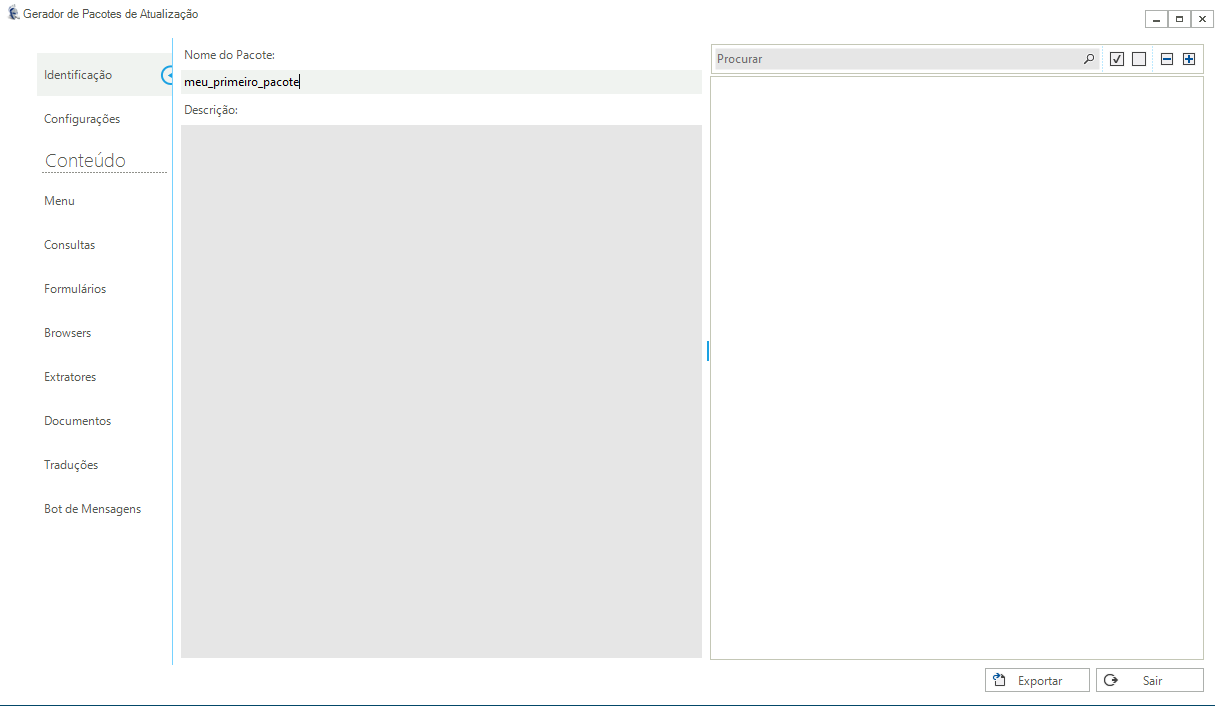Go to Consultas in the sidebar
Screen dimensions: 1215x706
pos(70,245)
